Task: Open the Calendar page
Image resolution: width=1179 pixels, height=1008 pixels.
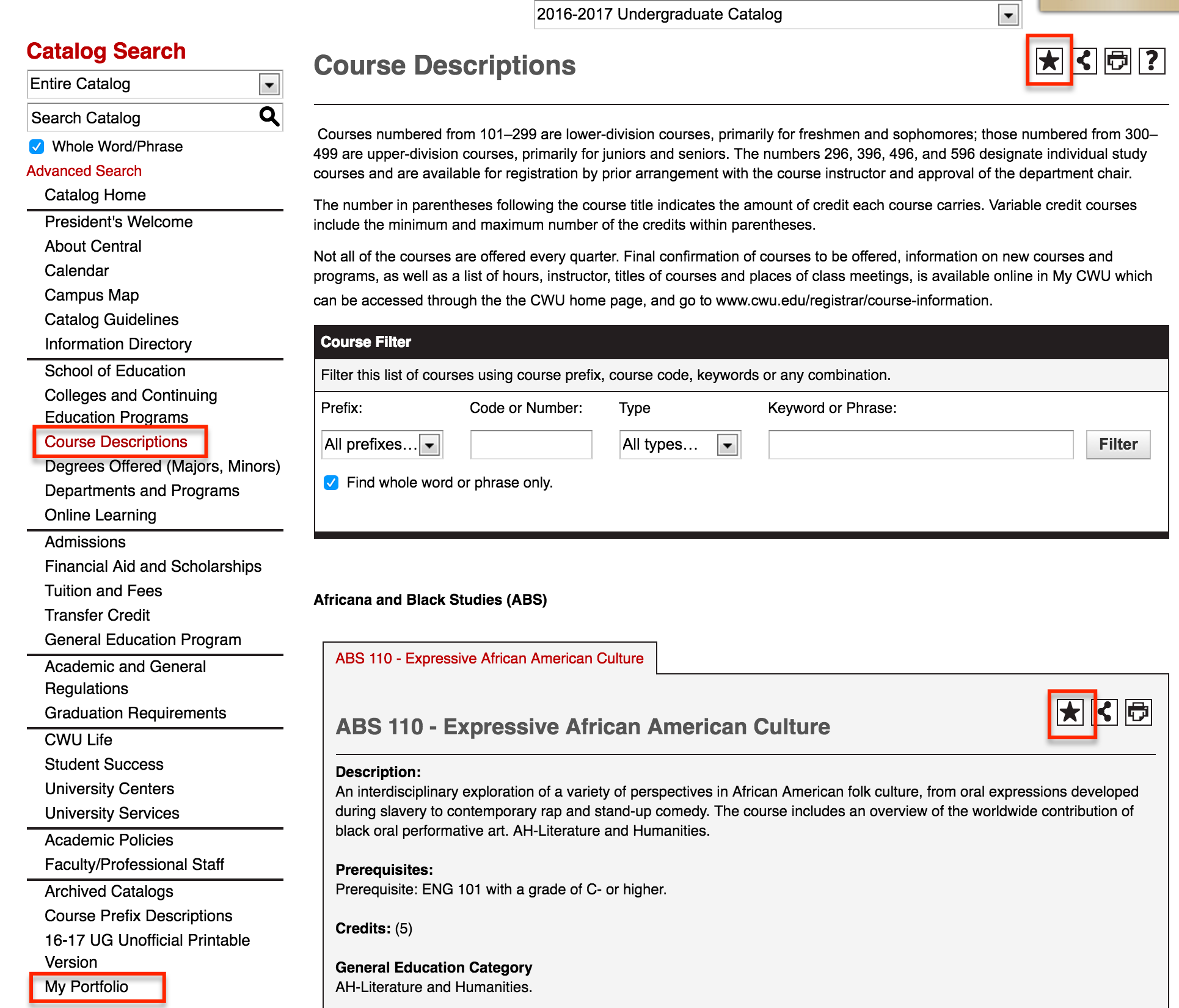Action: [76, 271]
